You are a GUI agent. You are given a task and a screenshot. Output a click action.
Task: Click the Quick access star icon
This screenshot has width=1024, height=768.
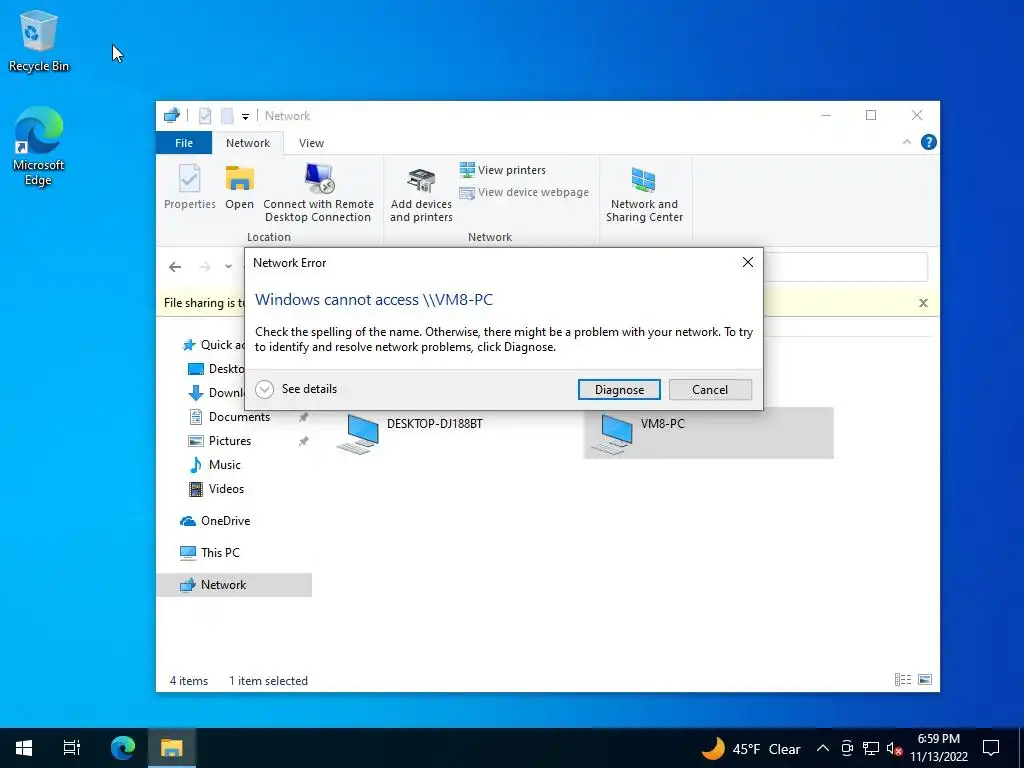[x=189, y=345]
